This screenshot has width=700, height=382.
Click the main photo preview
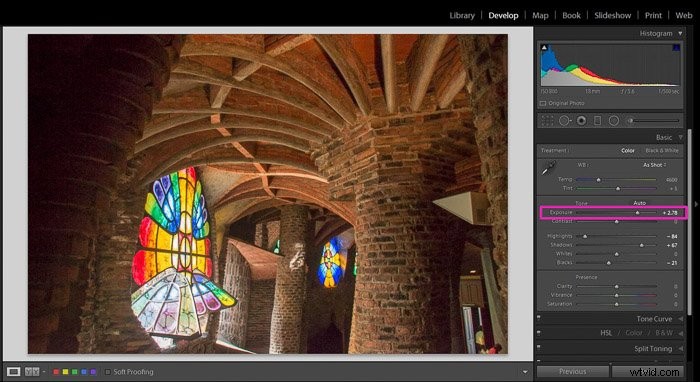[268, 194]
